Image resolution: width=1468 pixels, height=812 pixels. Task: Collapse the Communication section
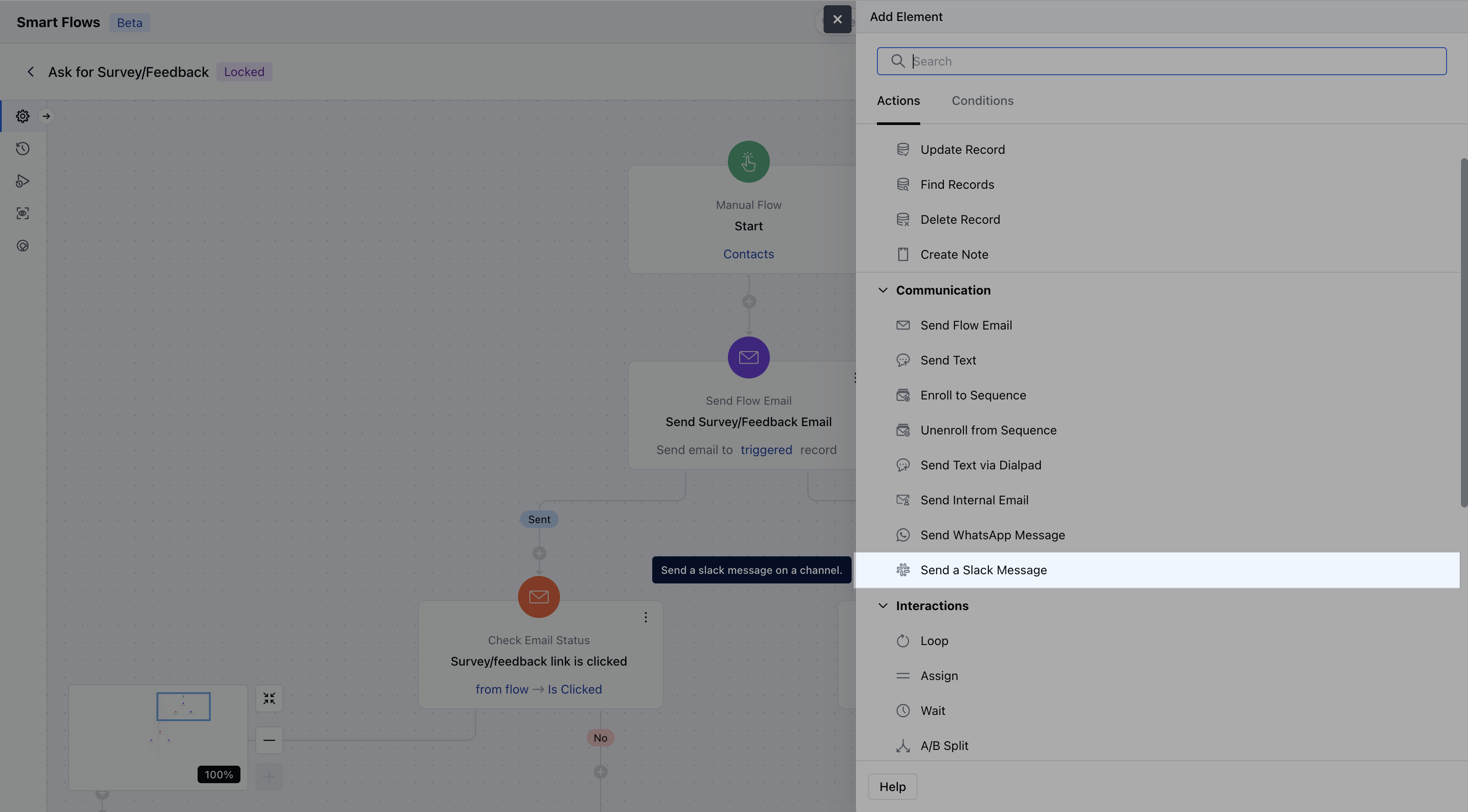(x=883, y=291)
